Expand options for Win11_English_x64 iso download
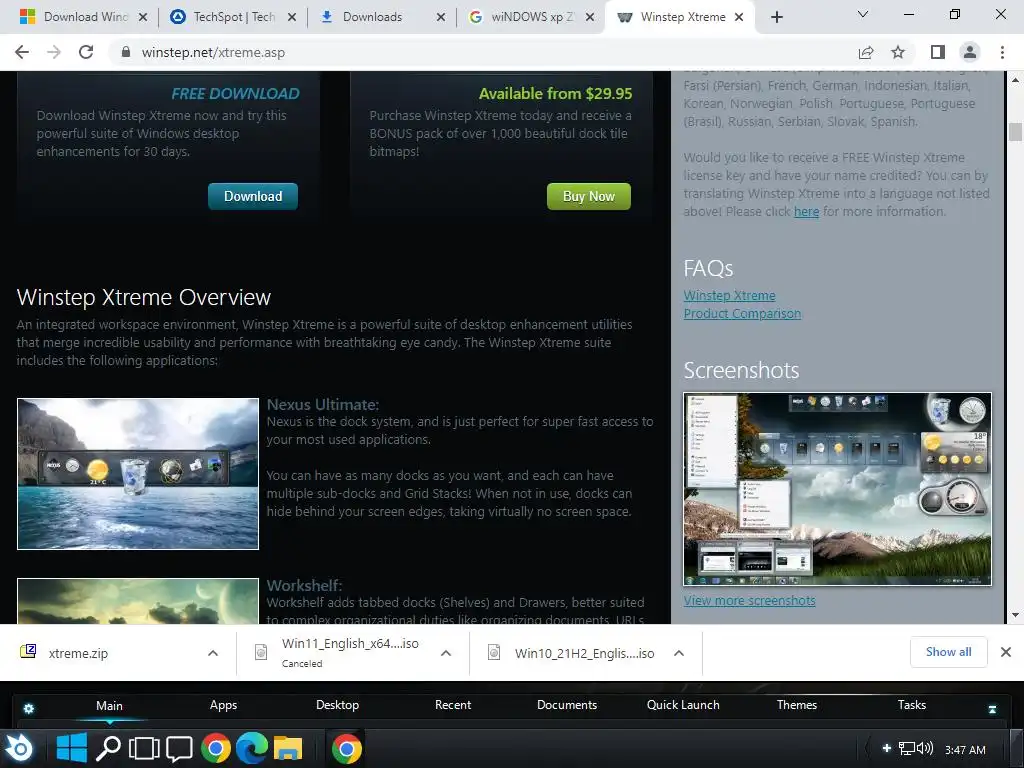 click(x=446, y=653)
